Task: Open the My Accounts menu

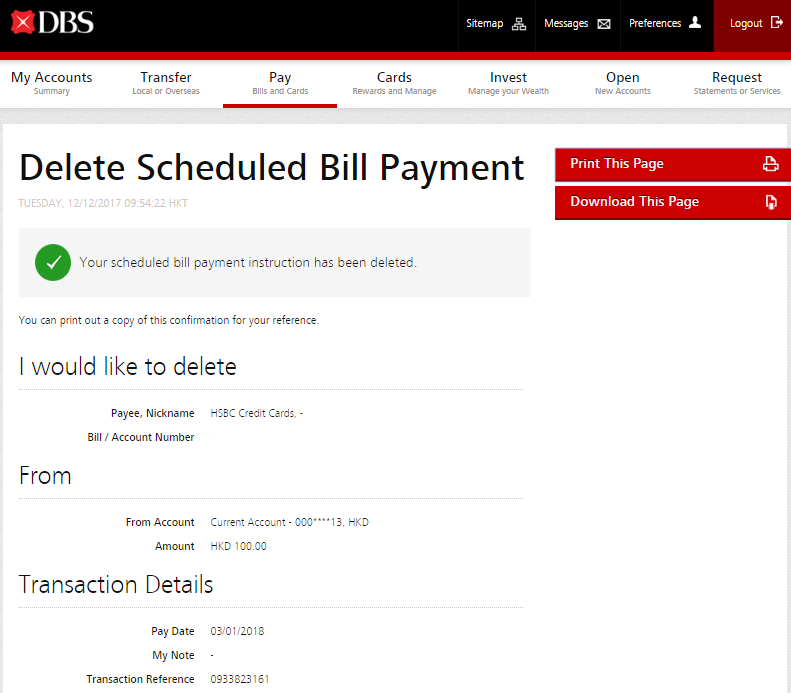Action: [x=52, y=83]
